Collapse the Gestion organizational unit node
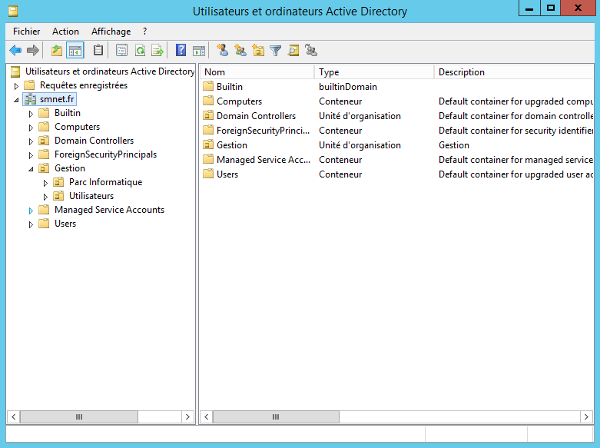Viewport: 600px width, 448px height. pyautogui.click(x=31, y=169)
